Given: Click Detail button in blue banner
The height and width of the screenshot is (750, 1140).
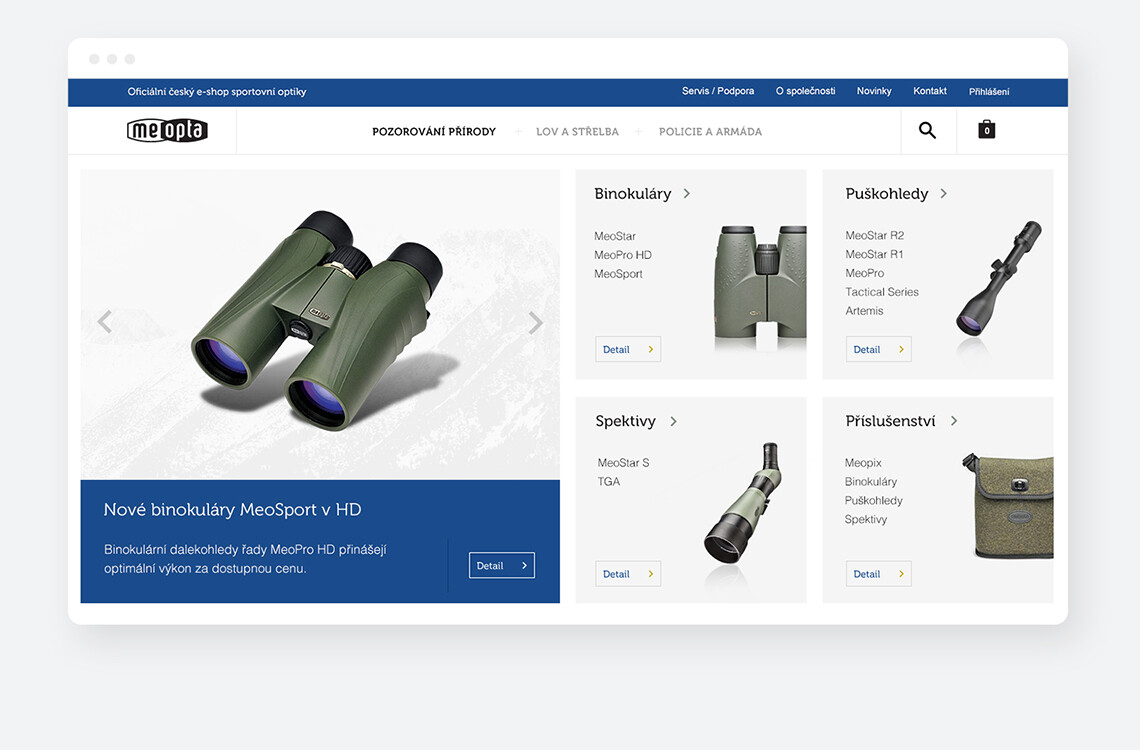Looking at the screenshot, I should (x=501, y=566).
